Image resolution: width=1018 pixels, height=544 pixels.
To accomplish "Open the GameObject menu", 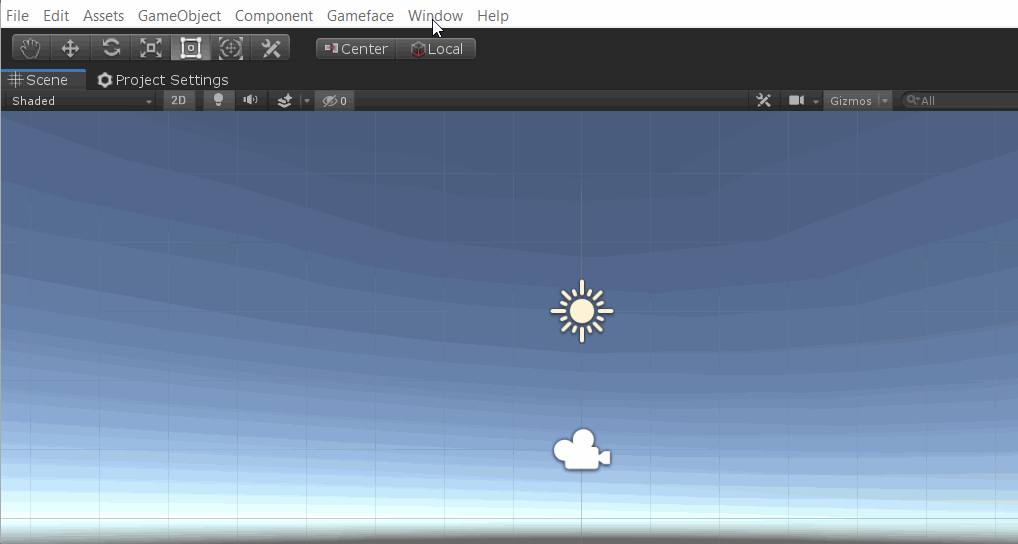I will pos(179,16).
